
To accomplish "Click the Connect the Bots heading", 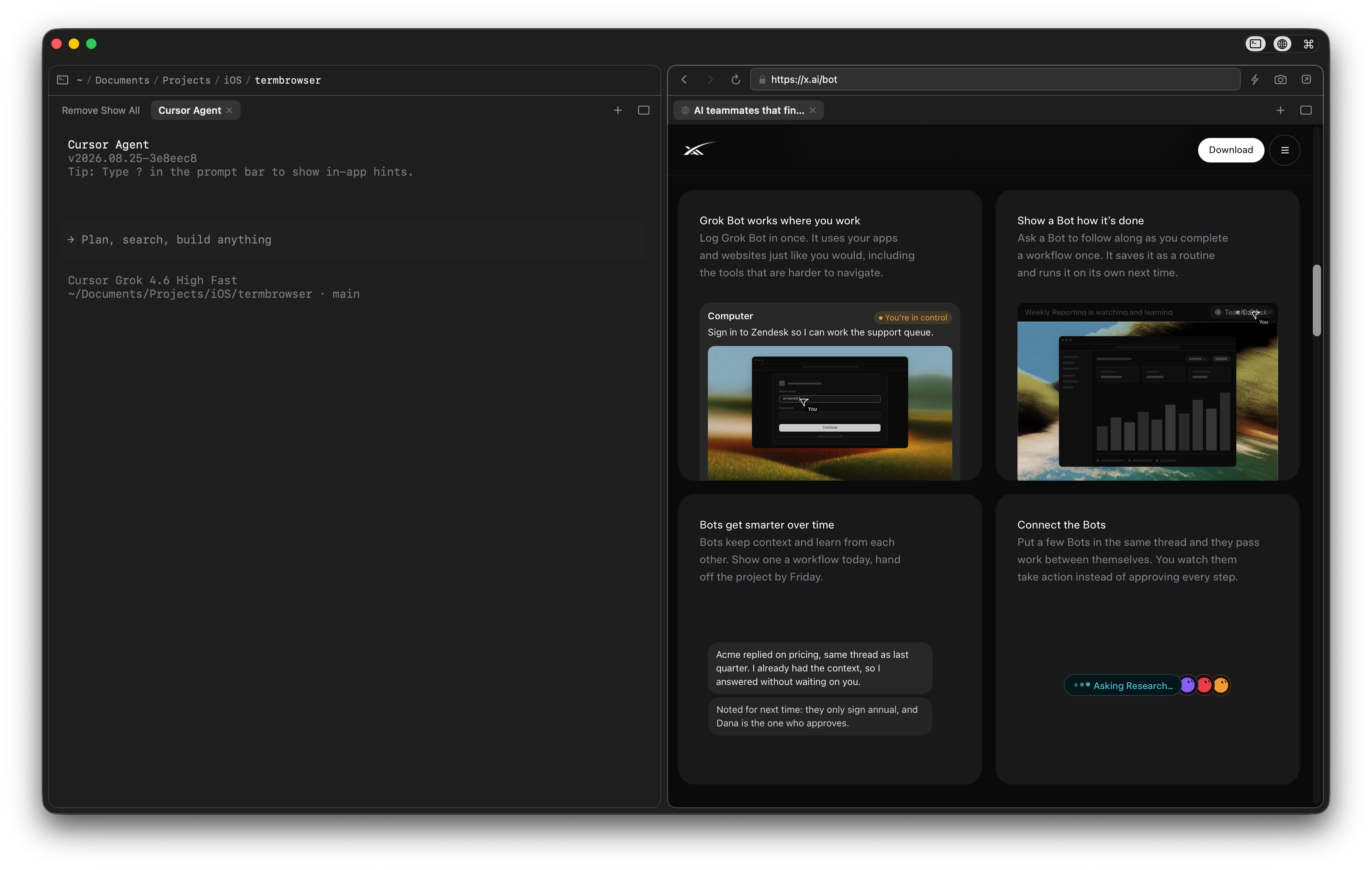I will pyautogui.click(x=1061, y=524).
